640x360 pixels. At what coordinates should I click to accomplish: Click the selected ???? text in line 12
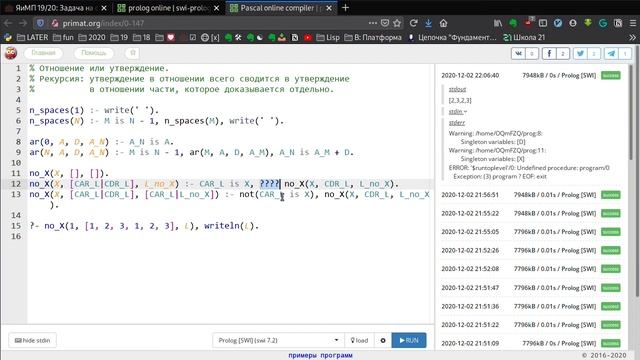(x=269, y=184)
